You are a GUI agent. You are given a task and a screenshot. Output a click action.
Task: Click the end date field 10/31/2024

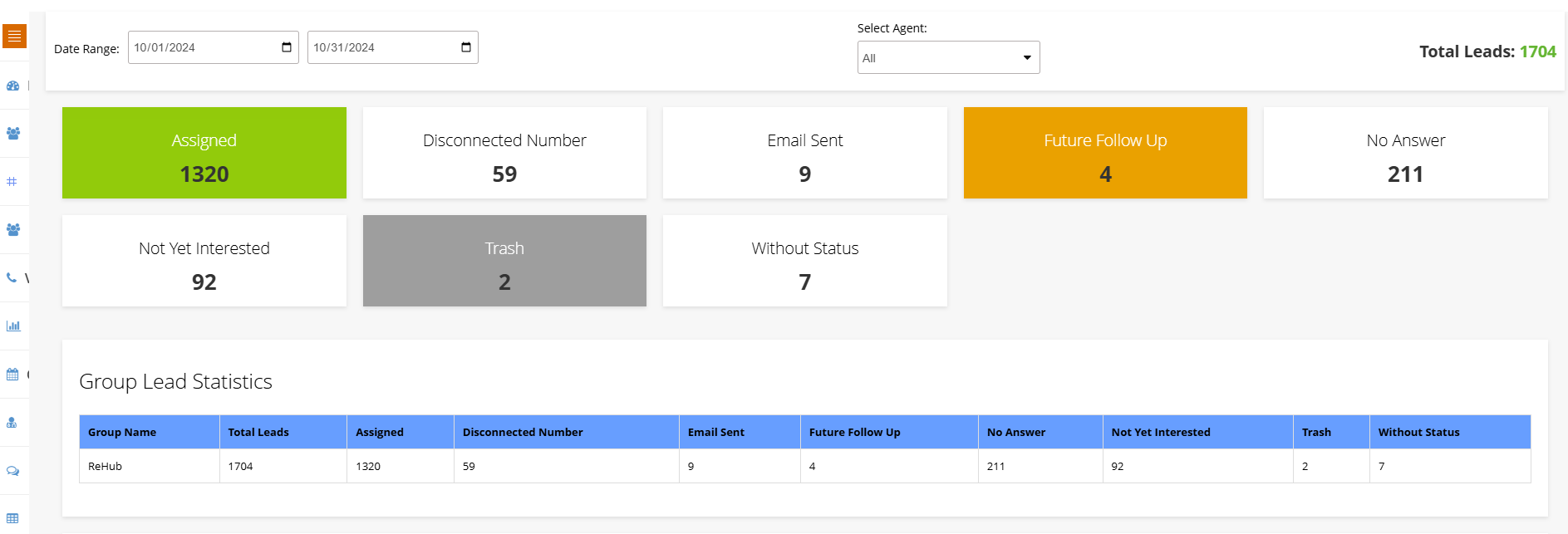coord(392,47)
